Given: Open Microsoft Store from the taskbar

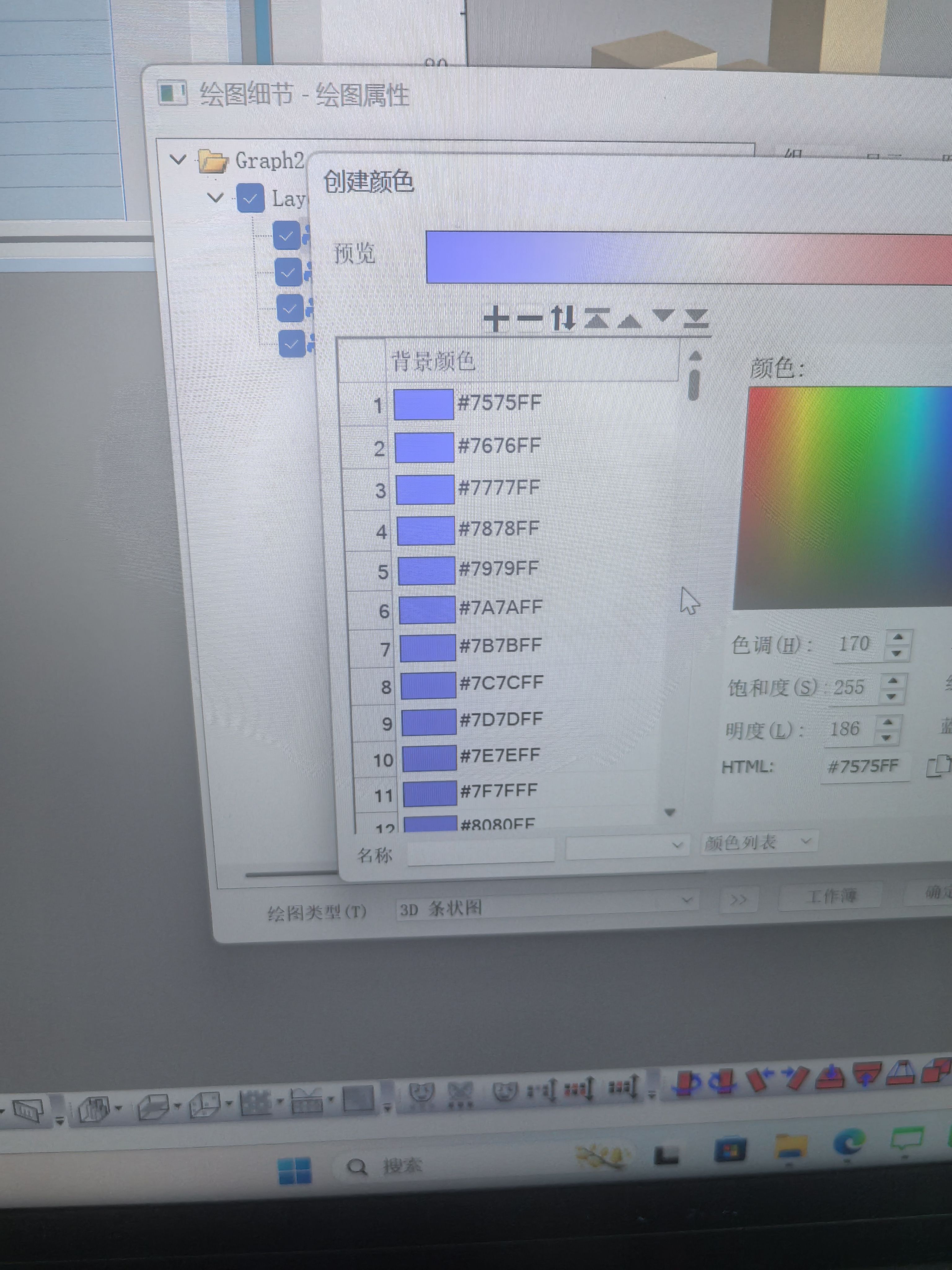Looking at the screenshot, I should (730, 1149).
